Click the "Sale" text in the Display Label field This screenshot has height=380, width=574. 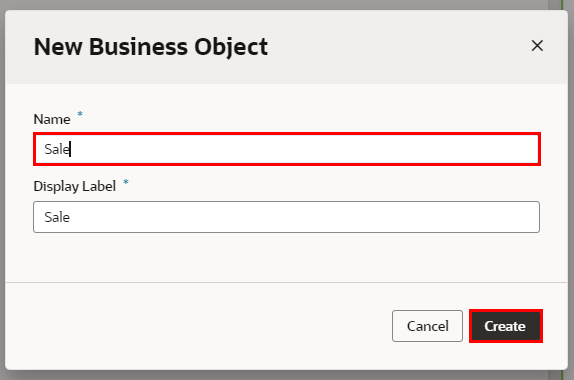pyautogui.click(x=57, y=217)
